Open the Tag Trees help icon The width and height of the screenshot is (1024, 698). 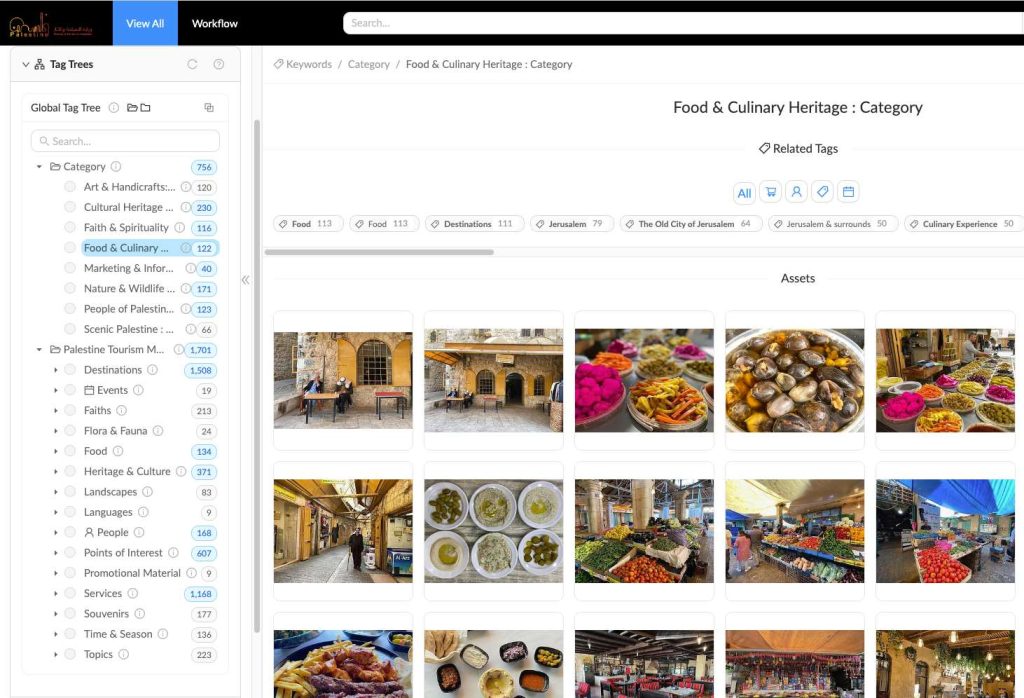point(219,65)
